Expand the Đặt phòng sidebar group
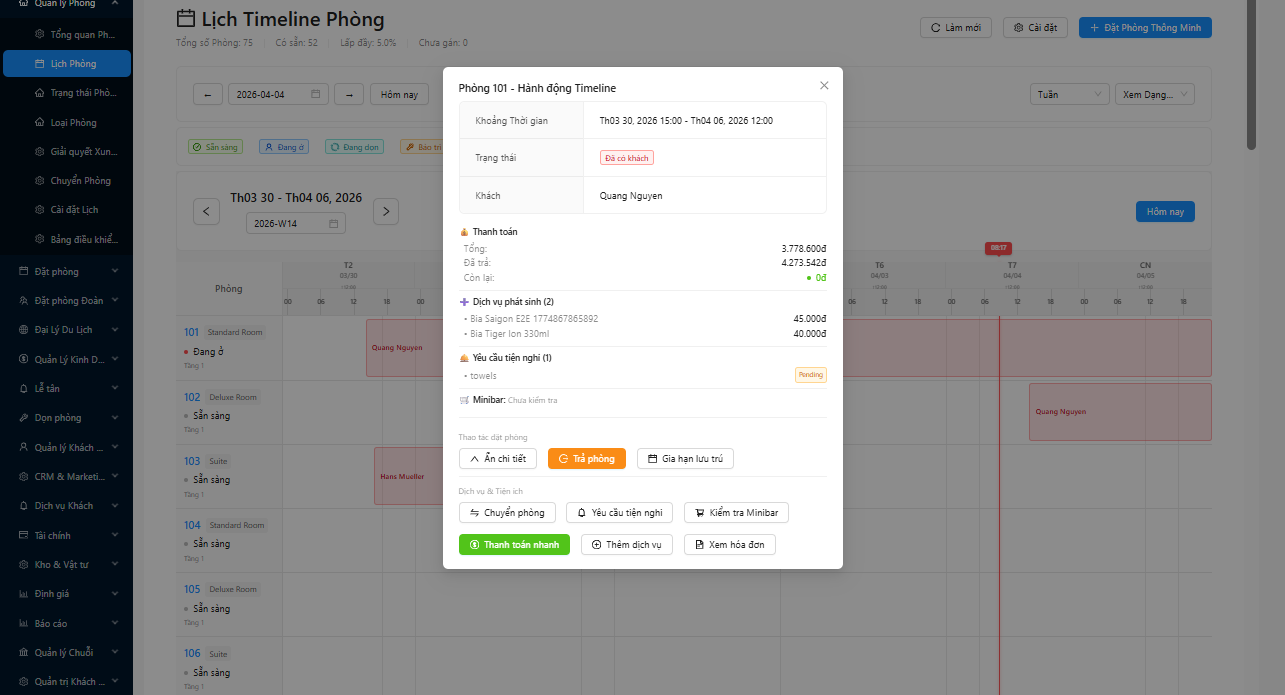The width and height of the screenshot is (1285, 695). [67, 271]
